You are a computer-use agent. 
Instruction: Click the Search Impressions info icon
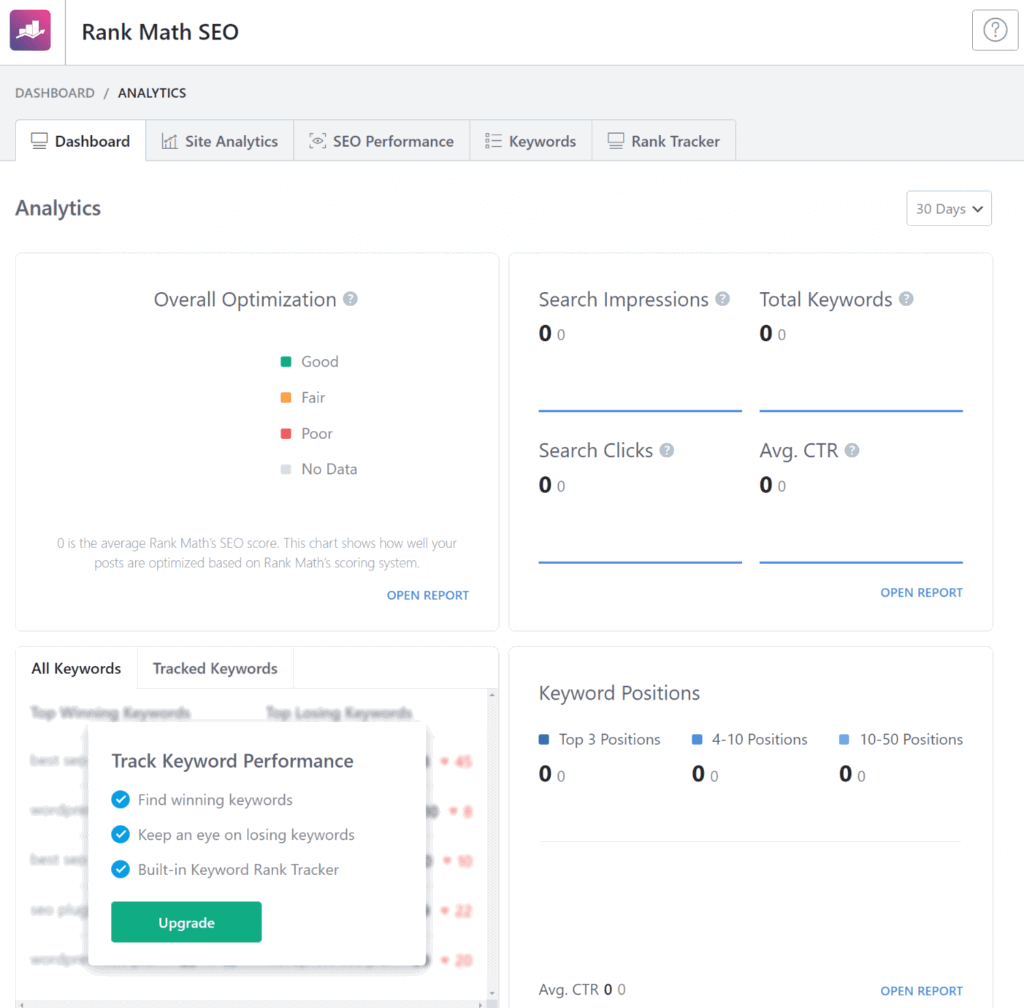coord(722,299)
